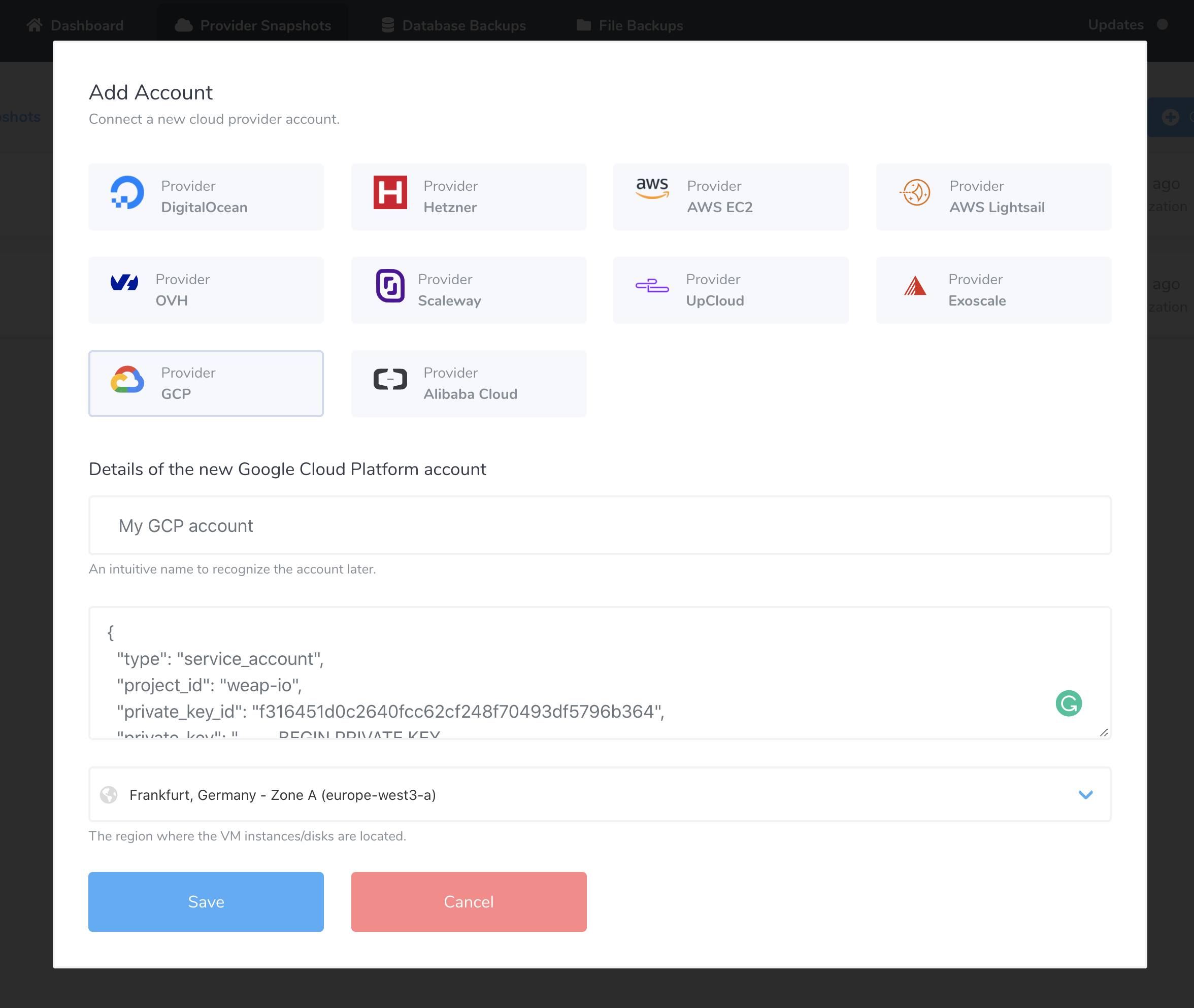Click the 'AWS EC2' label text
The height and width of the screenshot is (1008, 1194).
(720, 208)
